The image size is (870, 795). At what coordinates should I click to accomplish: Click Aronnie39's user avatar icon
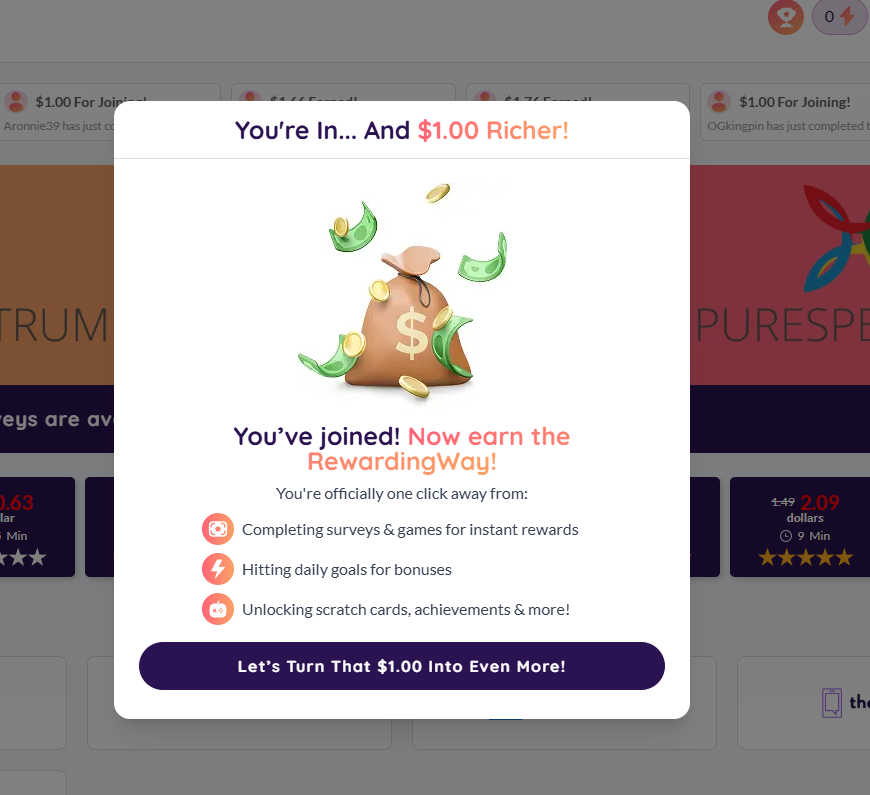[16, 101]
